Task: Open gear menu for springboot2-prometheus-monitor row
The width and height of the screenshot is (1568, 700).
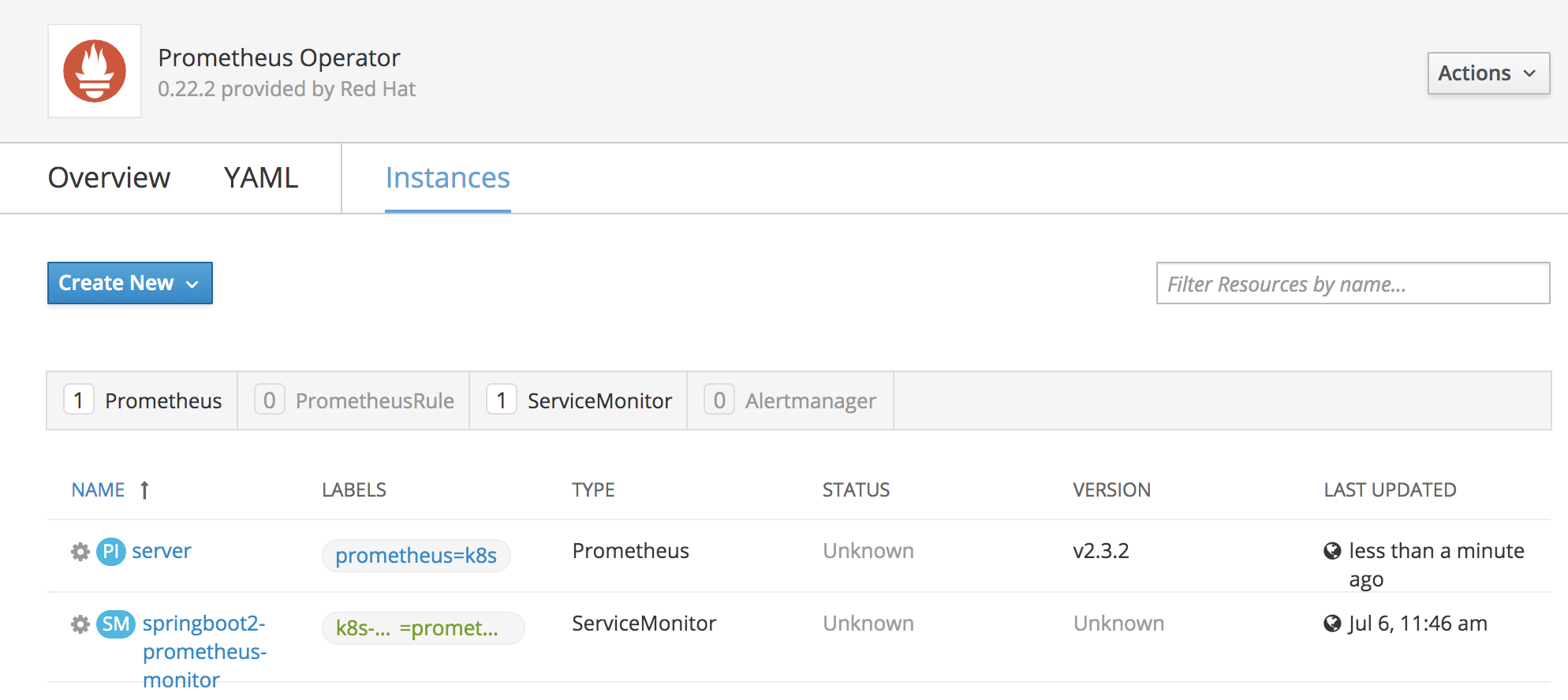Action: point(80,624)
